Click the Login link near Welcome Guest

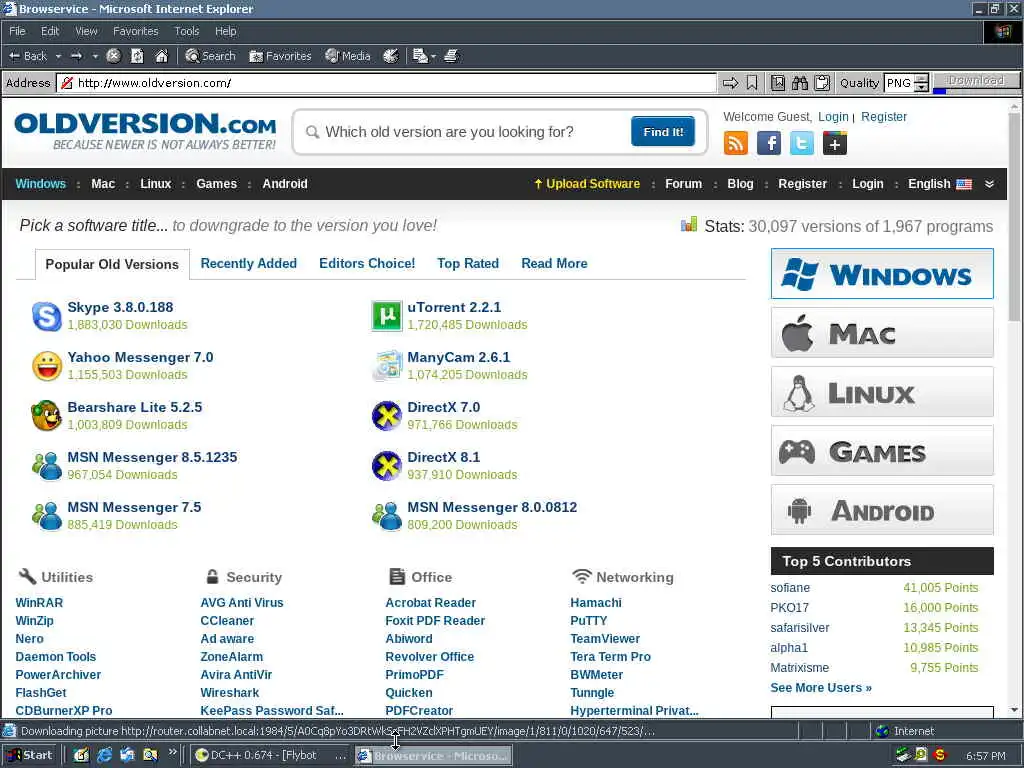[833, 117]
